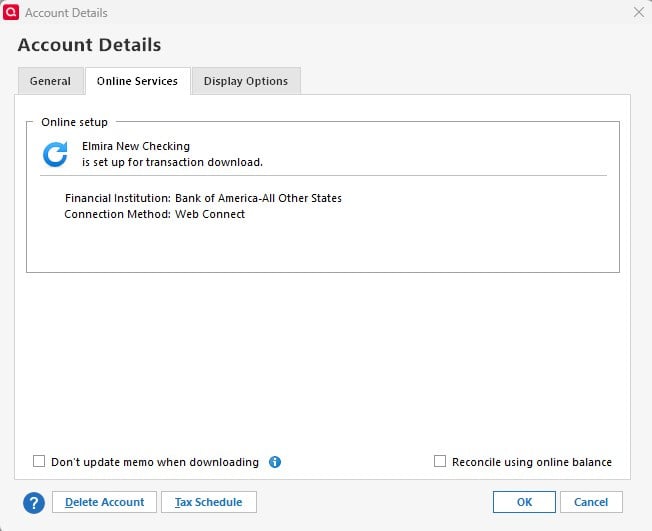Click the blue refresh sync icon

tap(55, 154)
